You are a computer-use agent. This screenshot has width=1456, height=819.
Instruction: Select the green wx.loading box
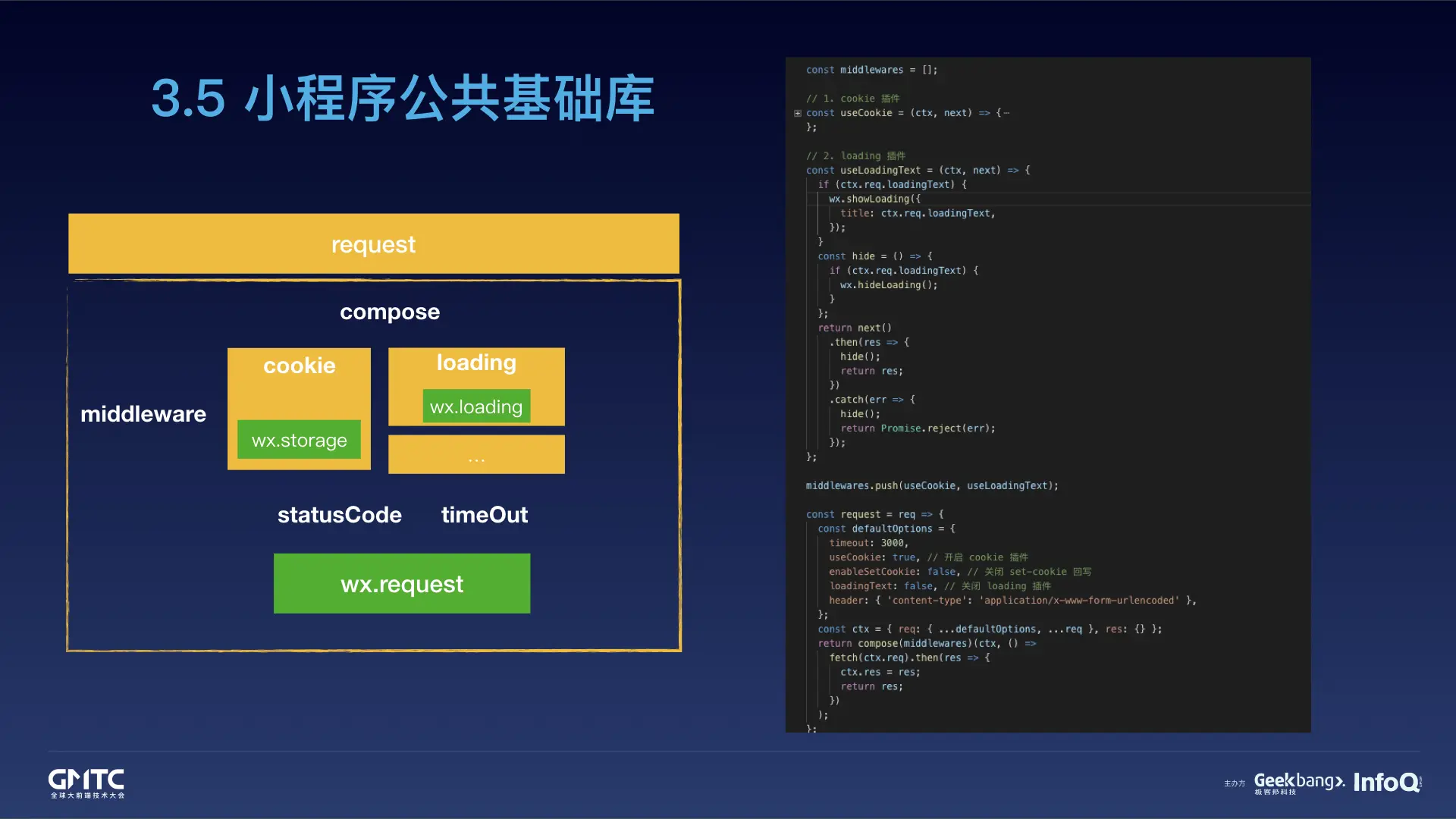point(475,407)
